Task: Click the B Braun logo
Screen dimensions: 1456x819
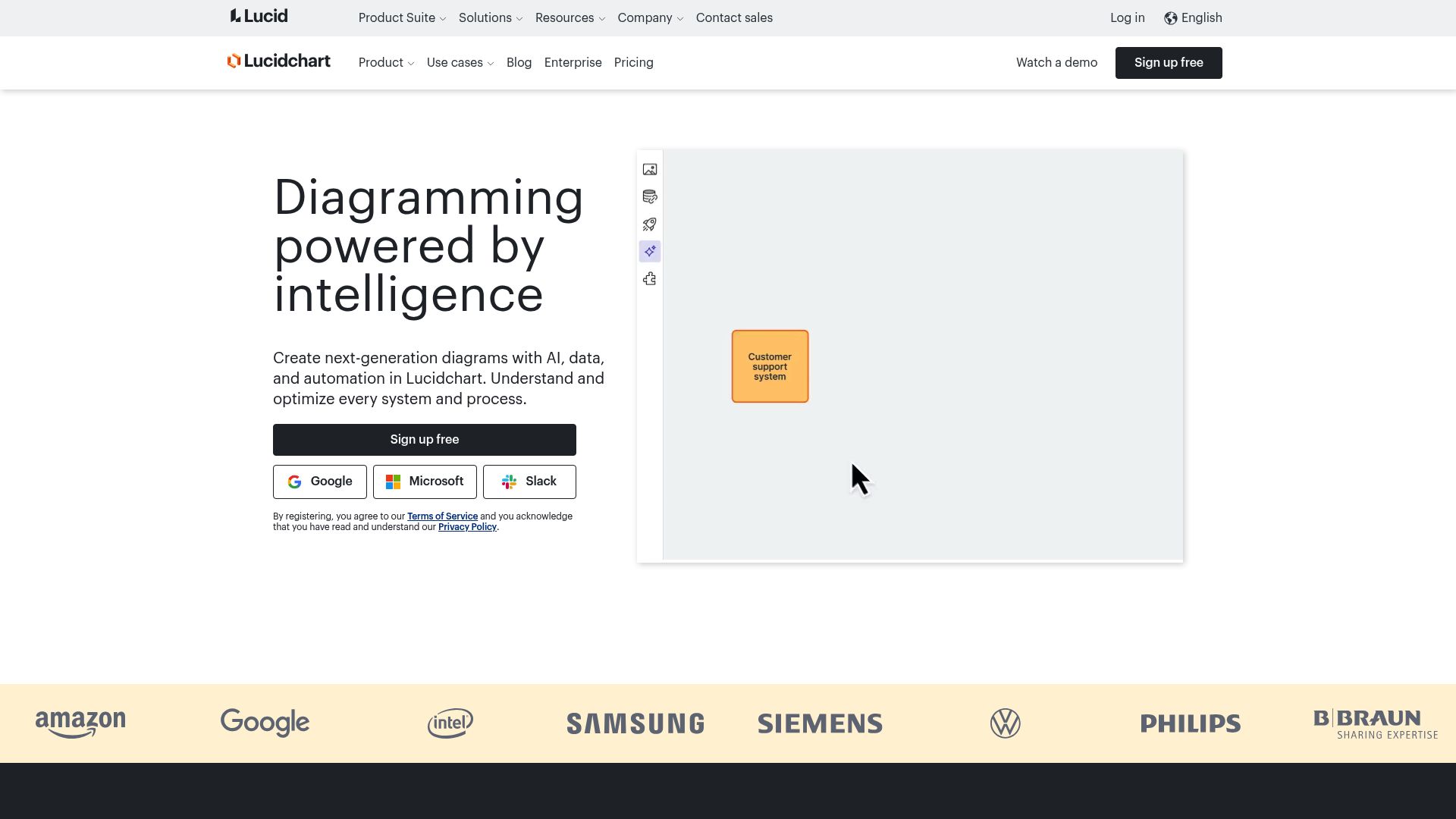Action: click(x=1376, y=723)
